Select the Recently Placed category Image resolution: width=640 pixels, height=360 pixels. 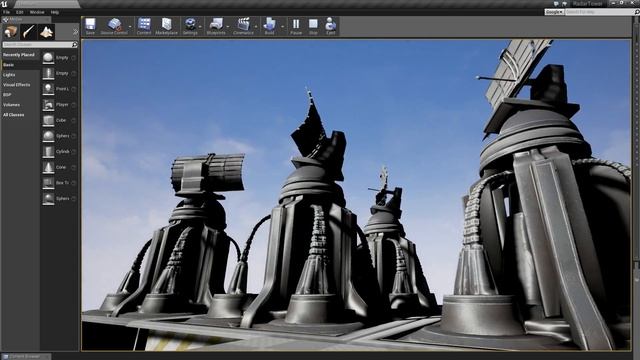(19, 55)
